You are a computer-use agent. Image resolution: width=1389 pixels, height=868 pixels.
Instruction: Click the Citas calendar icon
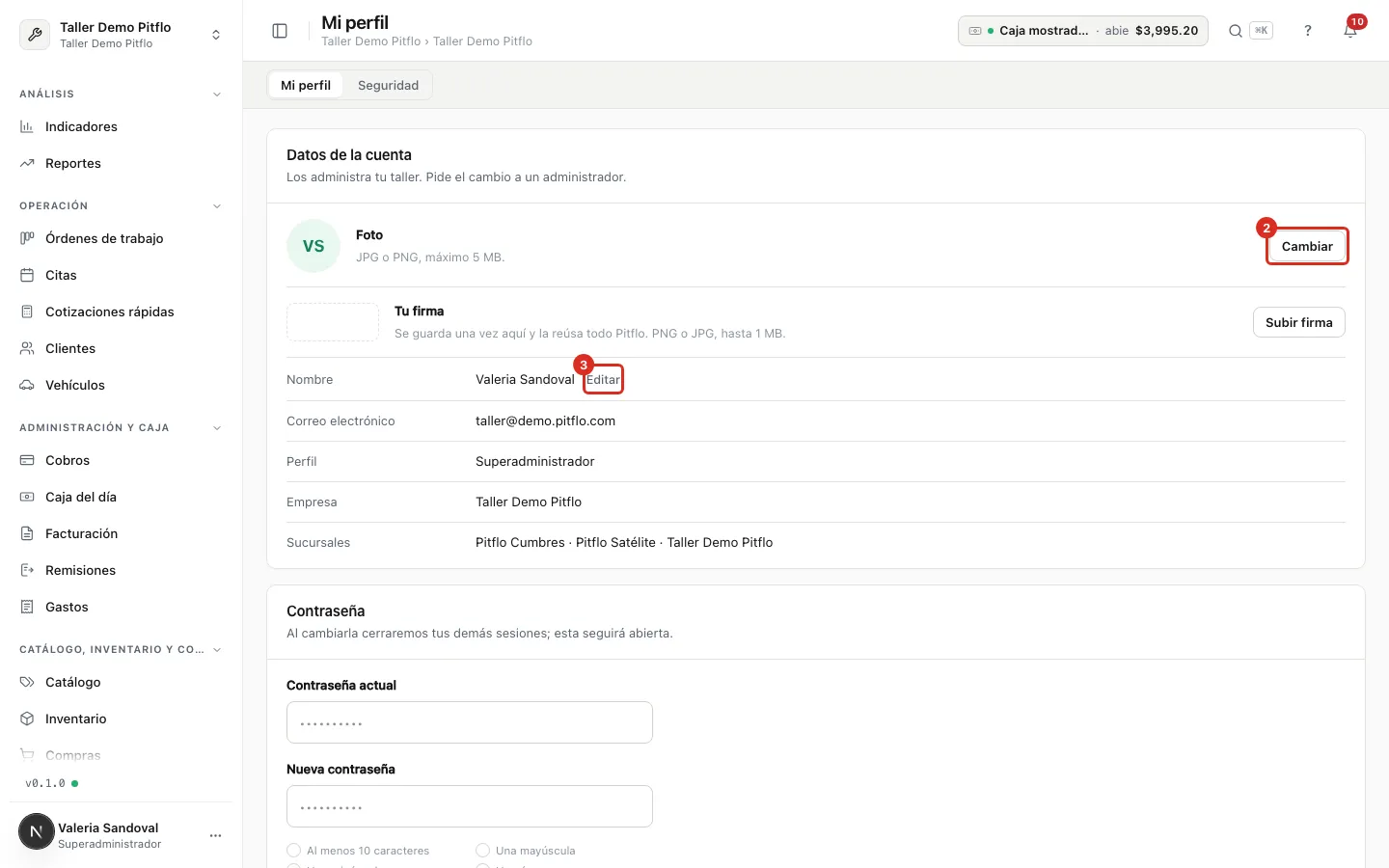click(x=27, y=275)
